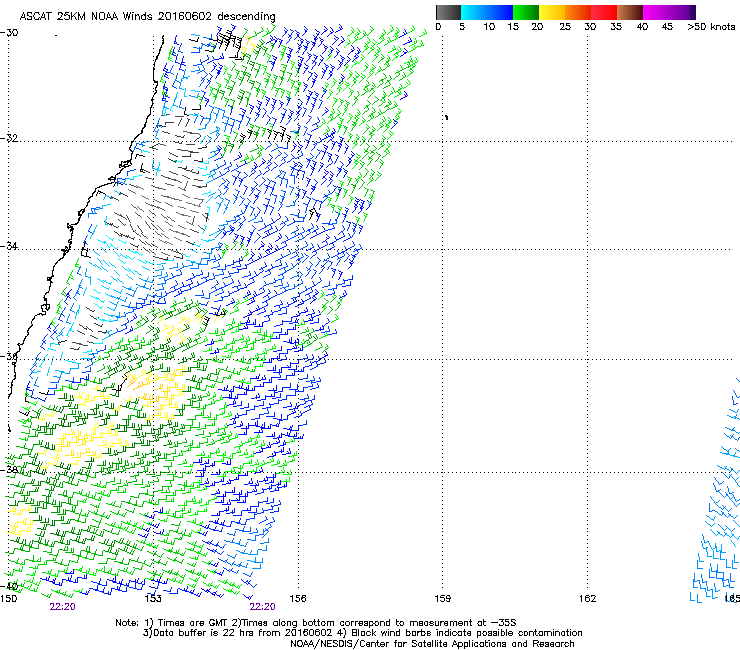The image size is (740, 650).
Task: Click the credit 'NOAA/NESDIS/Center for Satellite Applications and Research'
Action: [x=432, y=644]
